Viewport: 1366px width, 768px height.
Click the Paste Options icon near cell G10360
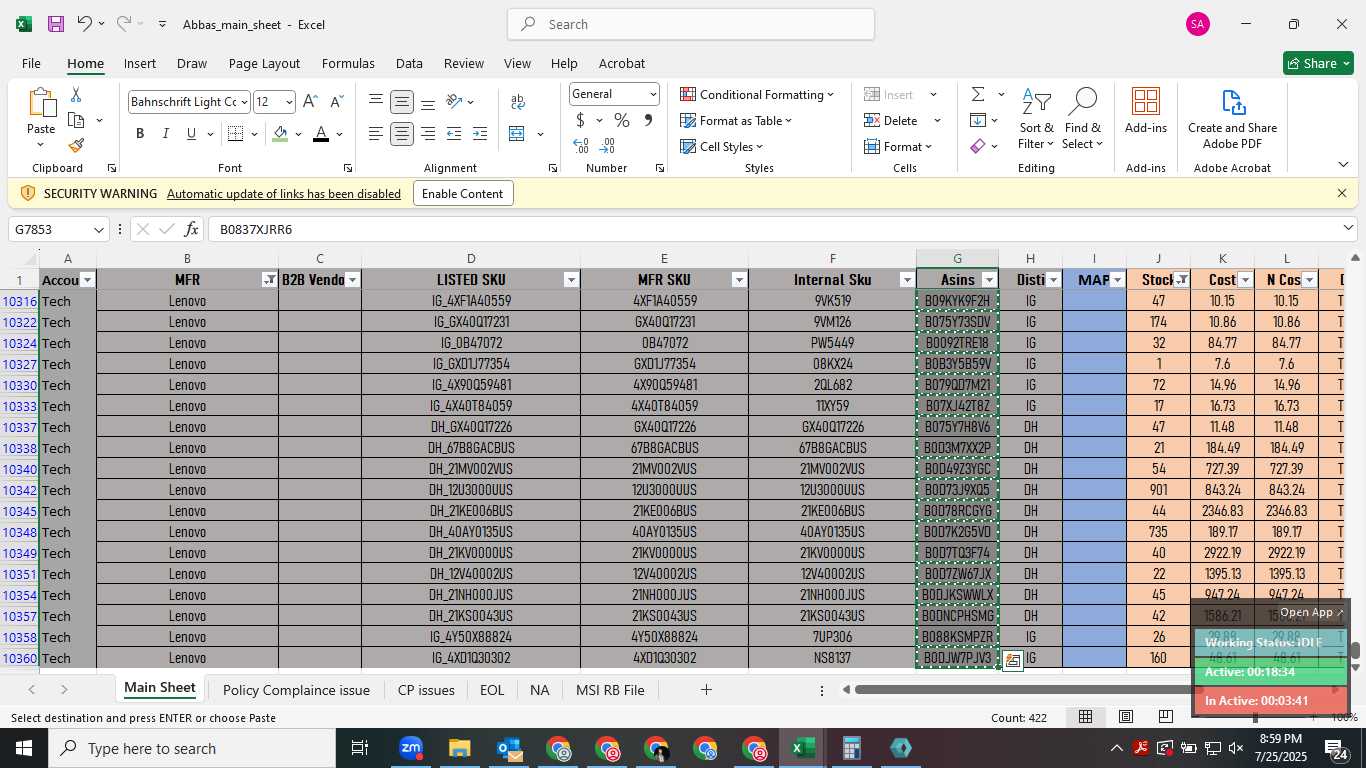point(1012,660)
